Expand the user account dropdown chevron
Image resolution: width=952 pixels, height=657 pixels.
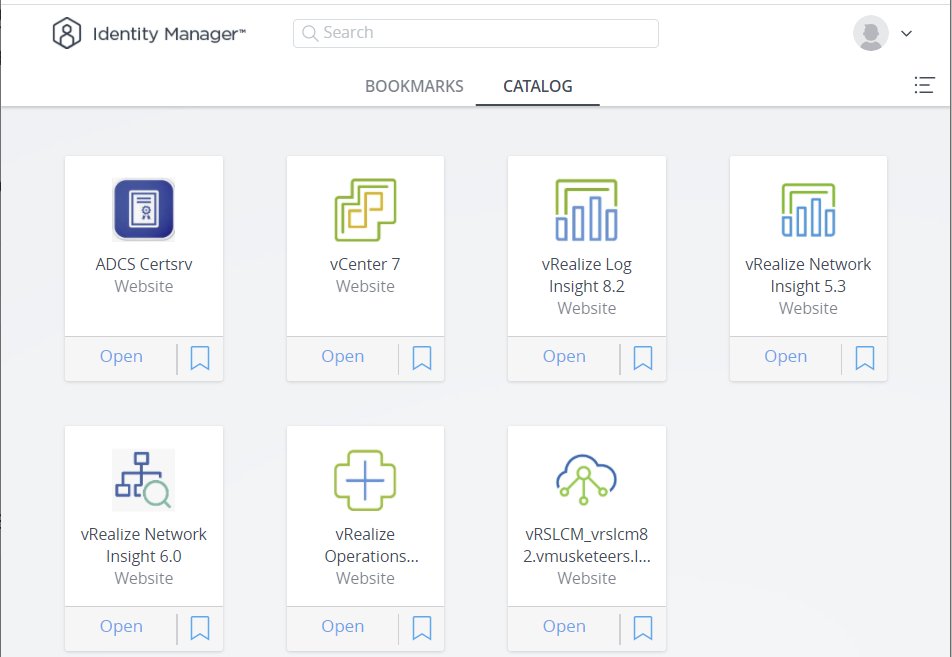(906, 33)
